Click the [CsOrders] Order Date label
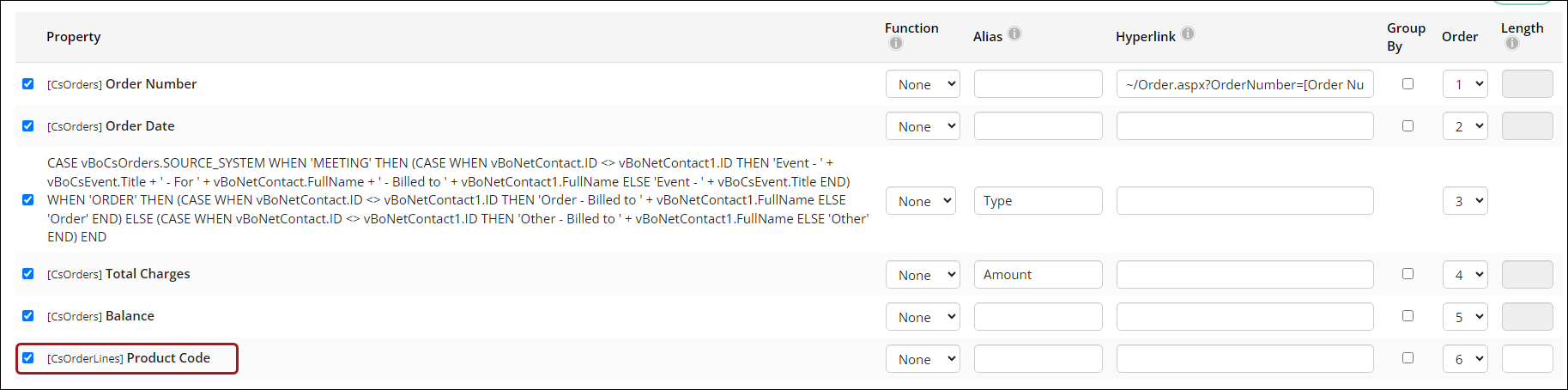This screenshot has height=390, width=1568. (111, 126)
